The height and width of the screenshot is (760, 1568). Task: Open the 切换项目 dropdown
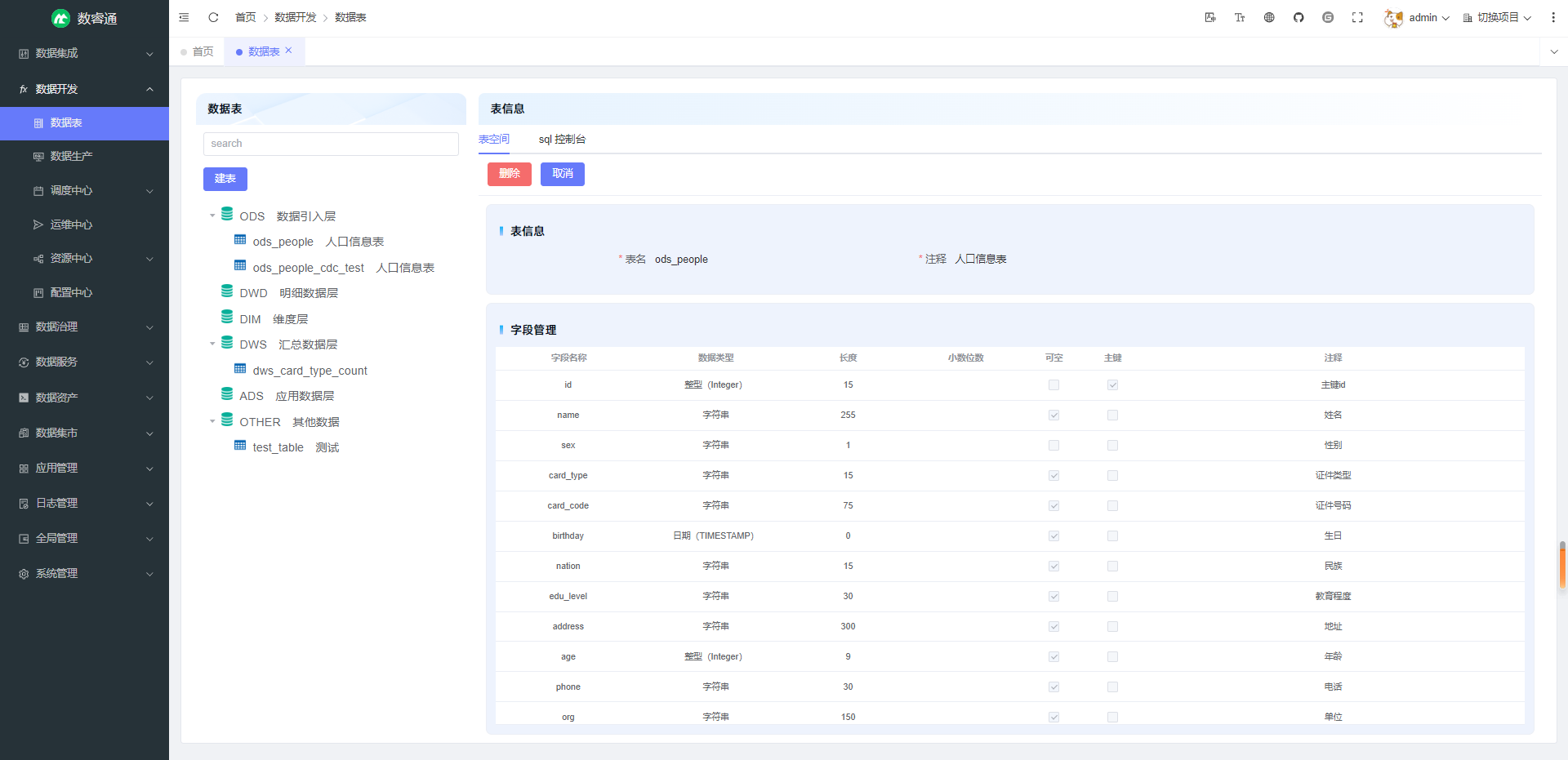(1497, 18)
